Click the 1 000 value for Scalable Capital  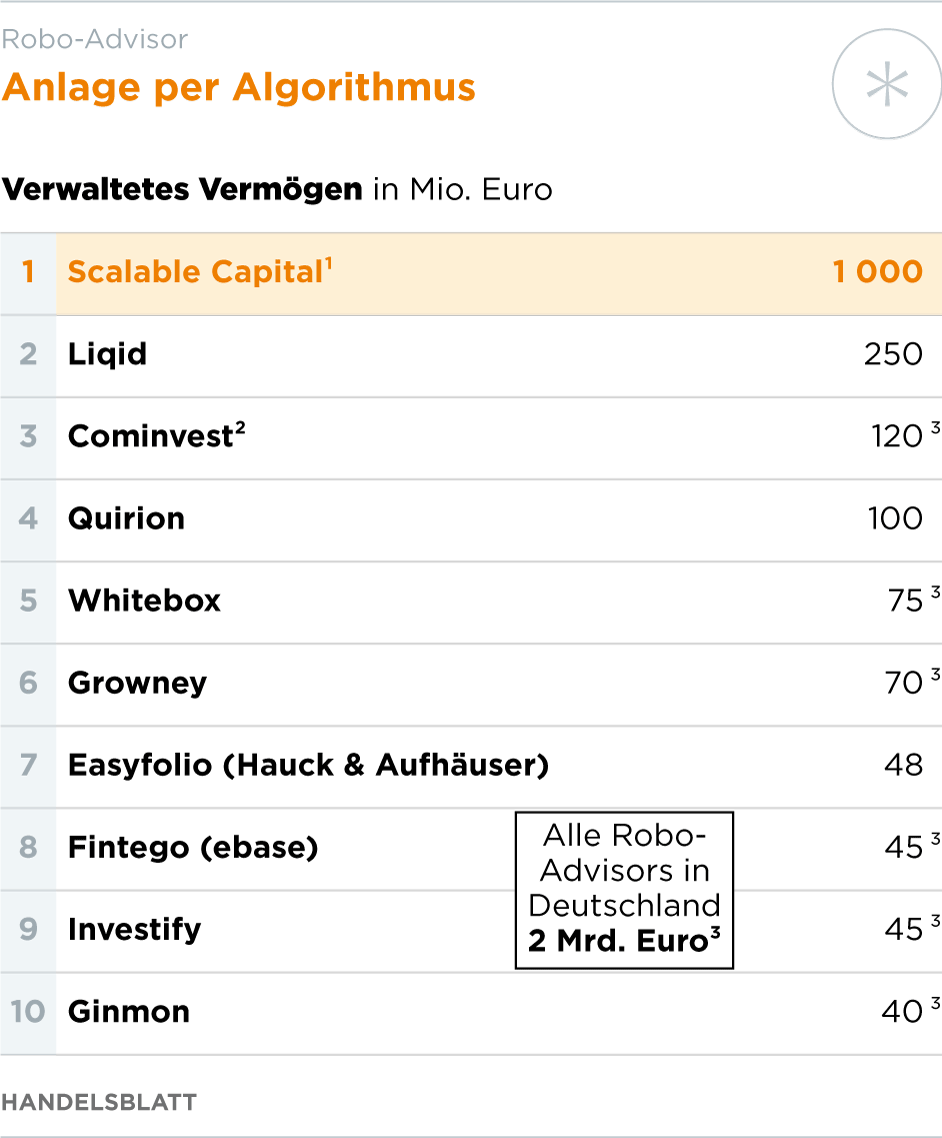877,272
